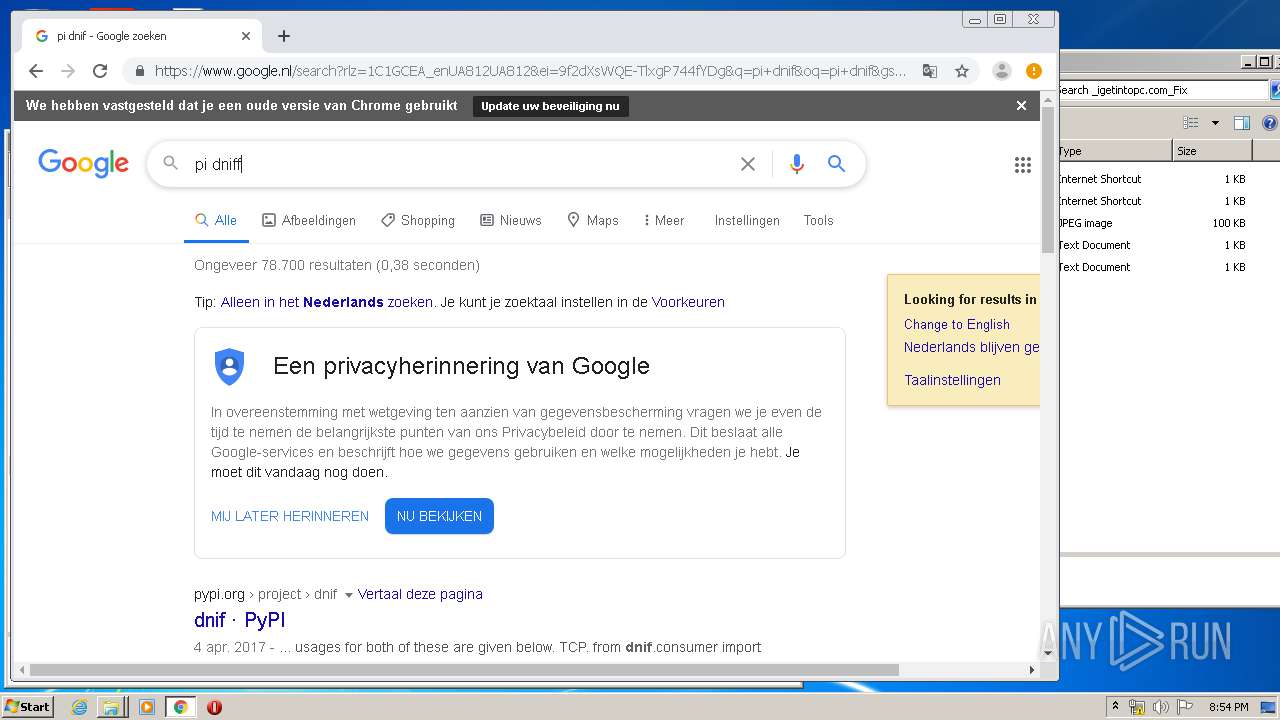
Task: Start voice search with the microphone icon
Action: (x=796, y=164)
